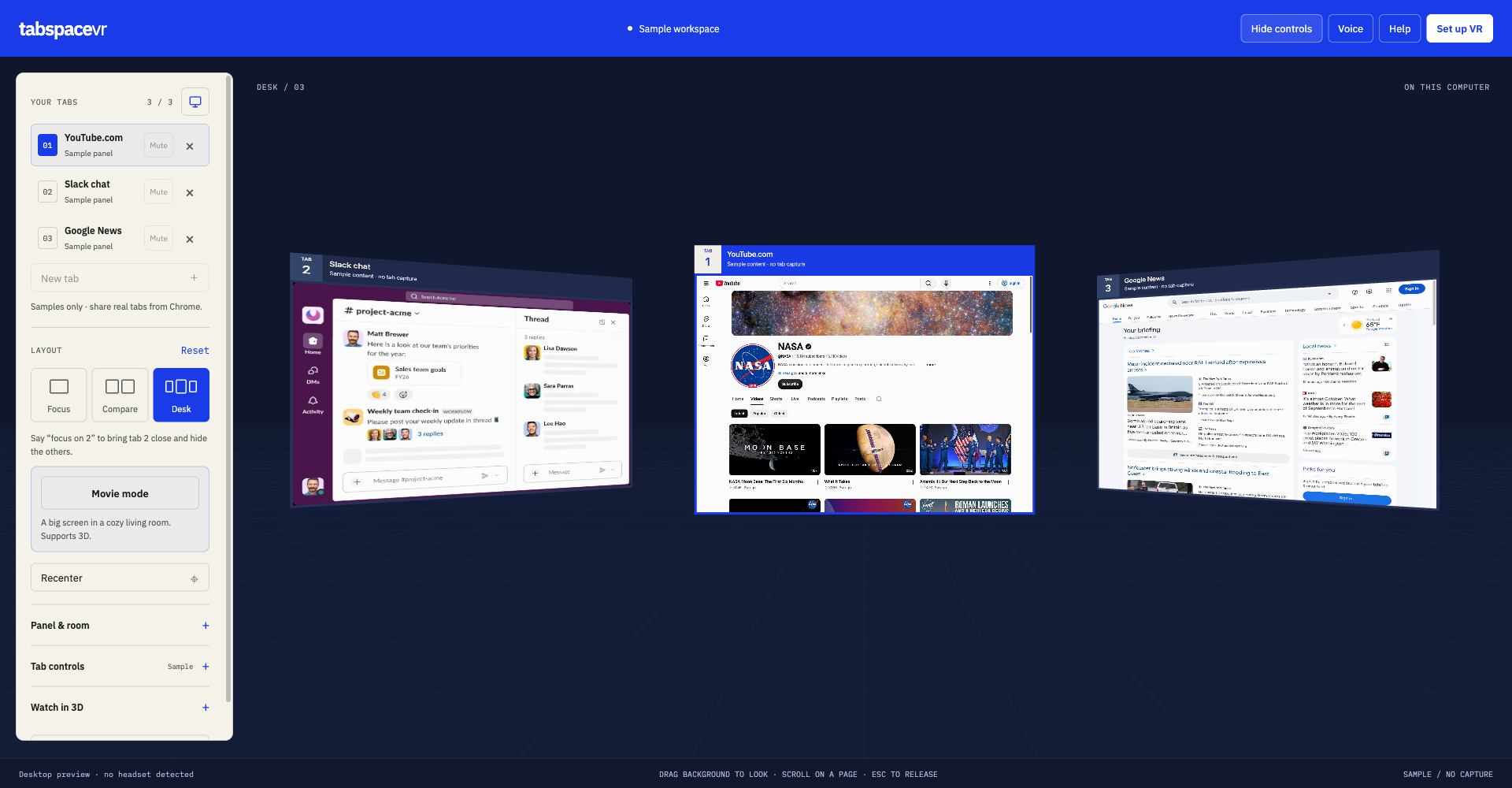The width and height of the screenshot is (1512, 788).
Task: Click the Search Acme Inc bar in Slack
Action: tap(488, 299)
